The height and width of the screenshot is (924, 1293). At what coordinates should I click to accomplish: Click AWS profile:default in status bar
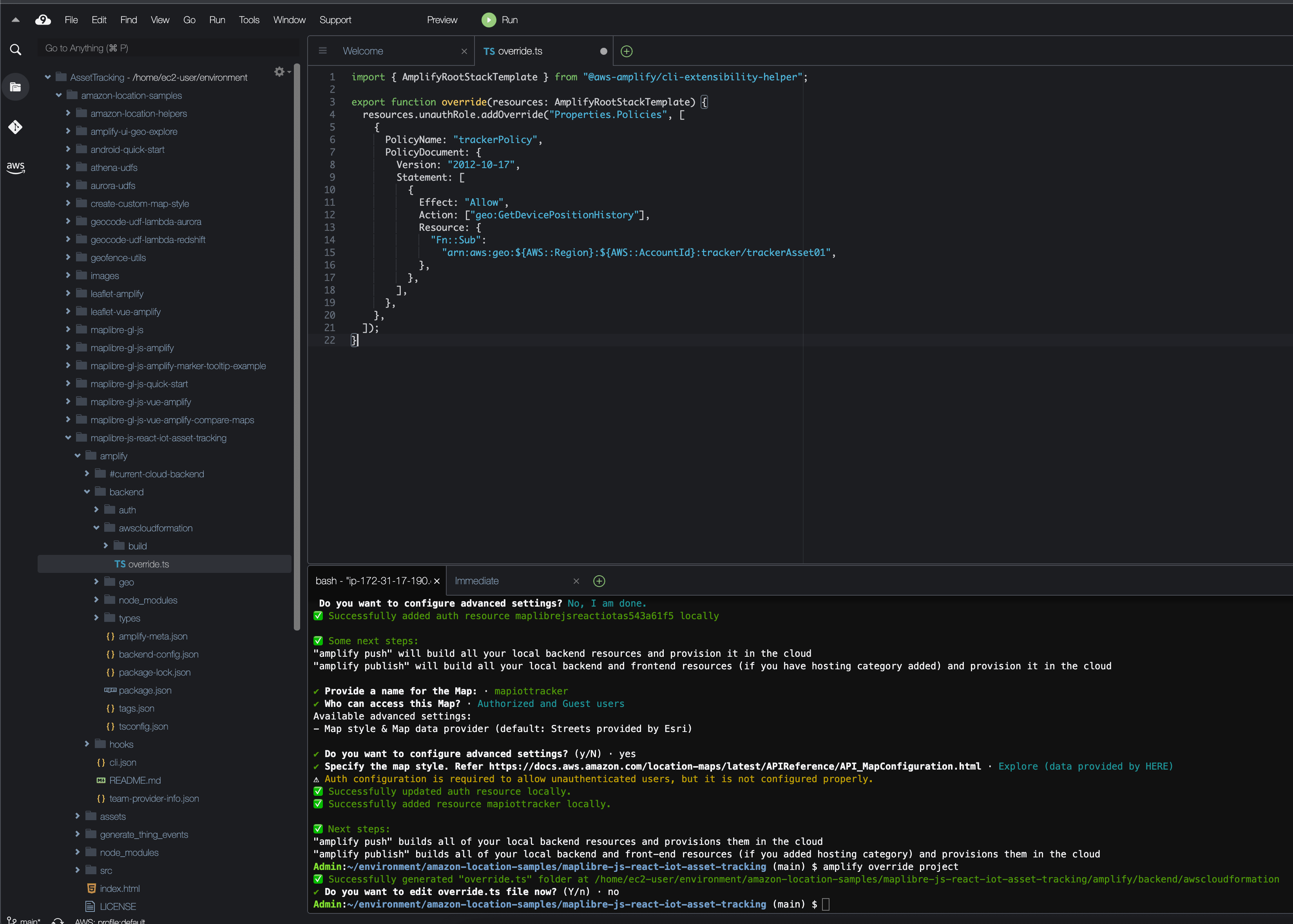(x=110, y=920)
